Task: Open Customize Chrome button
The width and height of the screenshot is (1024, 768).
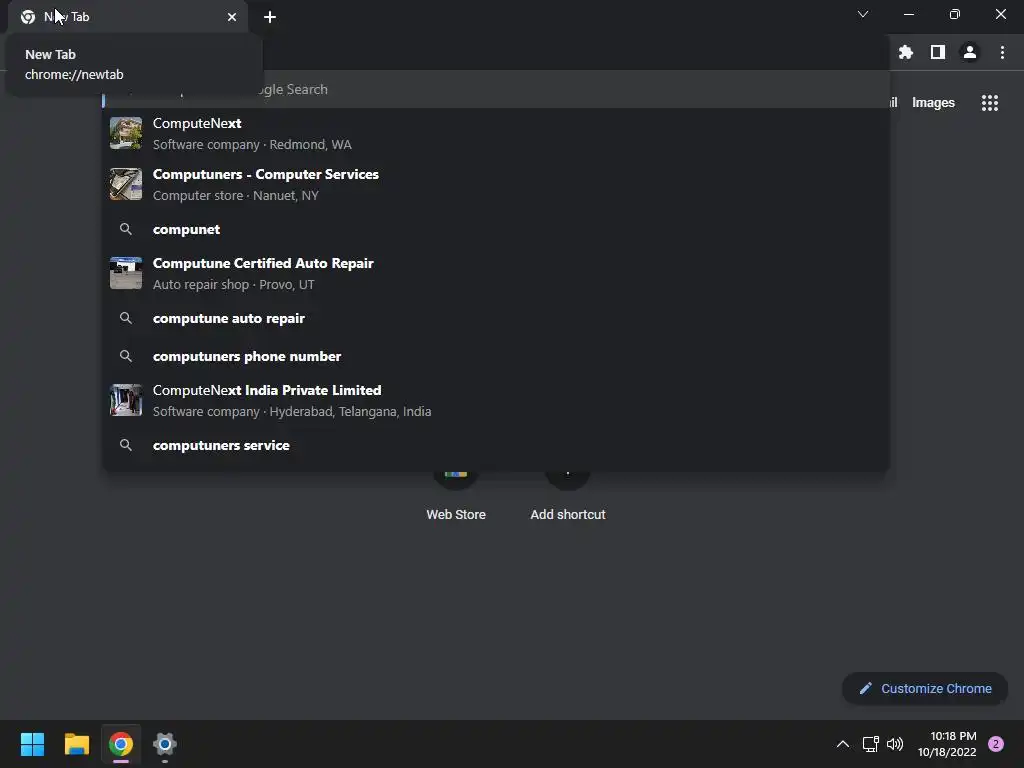Action: pos(925,688)
